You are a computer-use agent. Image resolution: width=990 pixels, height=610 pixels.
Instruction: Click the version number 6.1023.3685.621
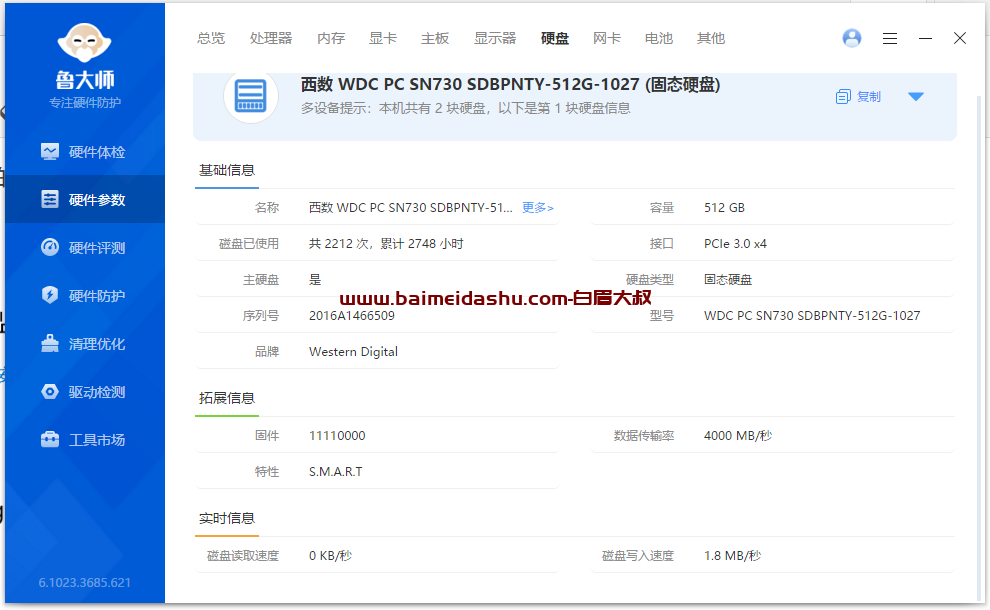coord(85,583)
